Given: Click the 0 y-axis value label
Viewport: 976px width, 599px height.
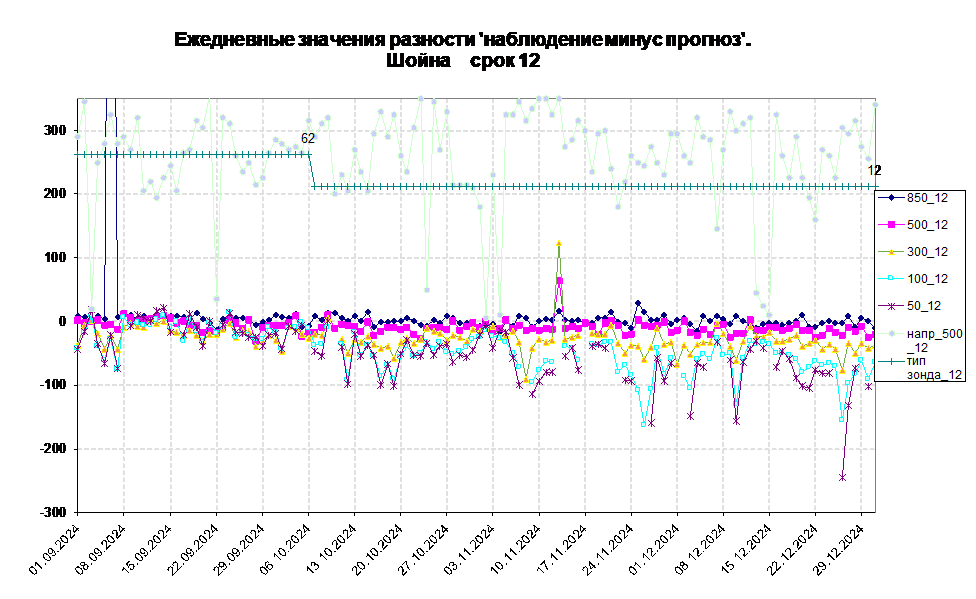Looking at the screenshot, I should (62, 321).
